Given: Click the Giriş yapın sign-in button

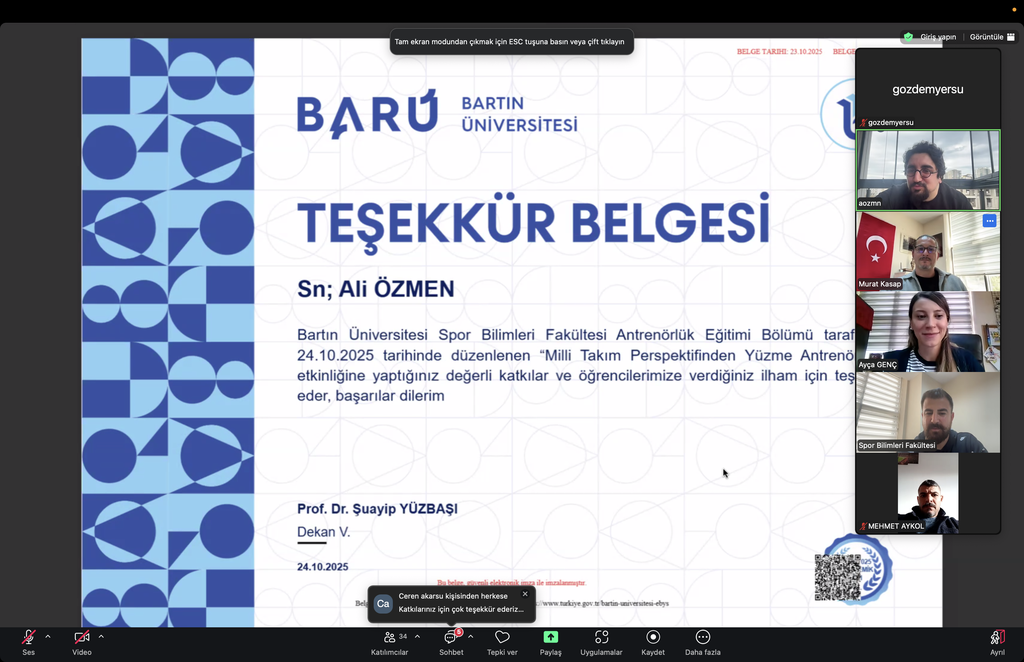Looking at the screenshot, I should [938, 37].
